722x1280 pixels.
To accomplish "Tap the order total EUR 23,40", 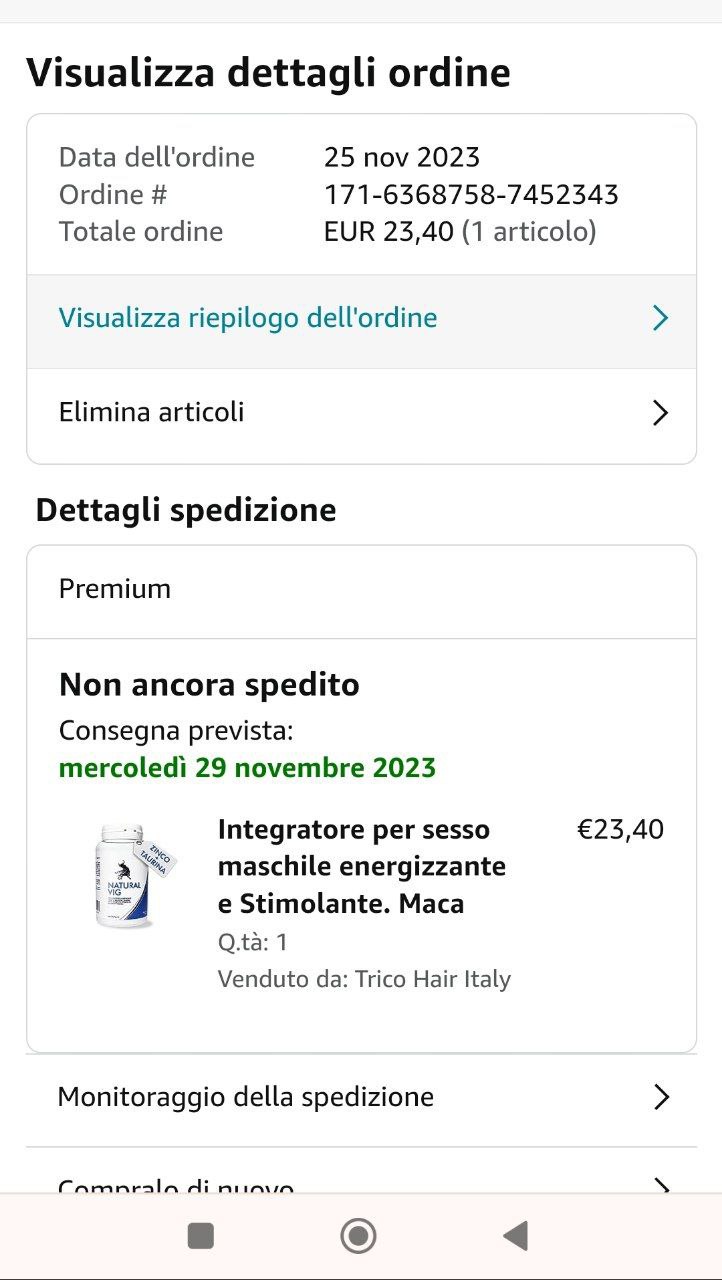I will tap(391, 232).
